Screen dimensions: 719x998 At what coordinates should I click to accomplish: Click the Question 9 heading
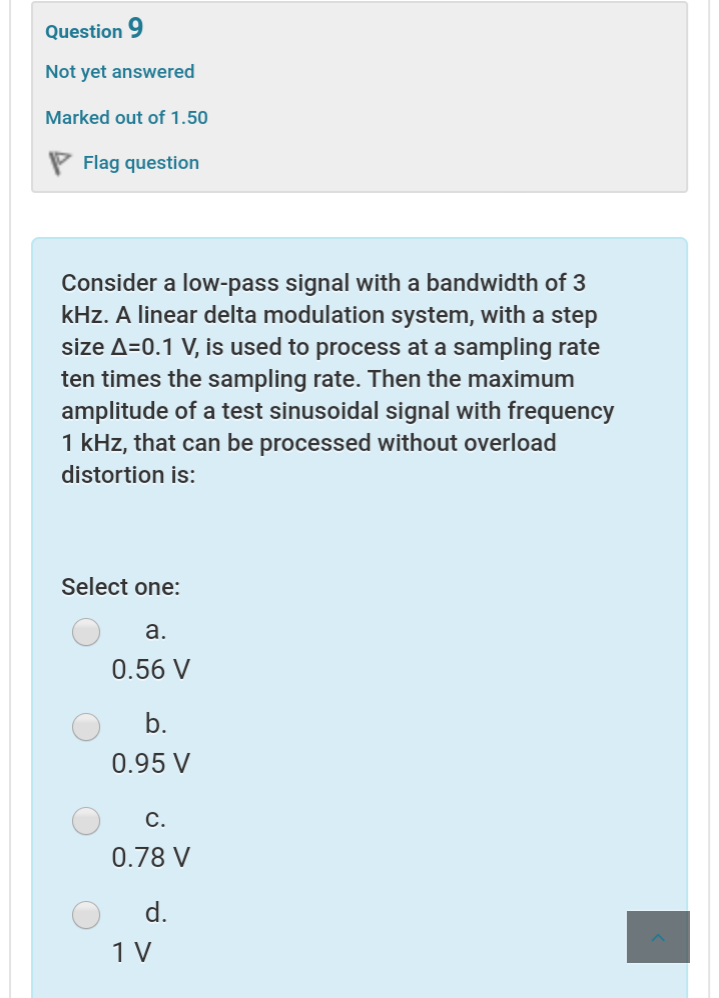93,31
